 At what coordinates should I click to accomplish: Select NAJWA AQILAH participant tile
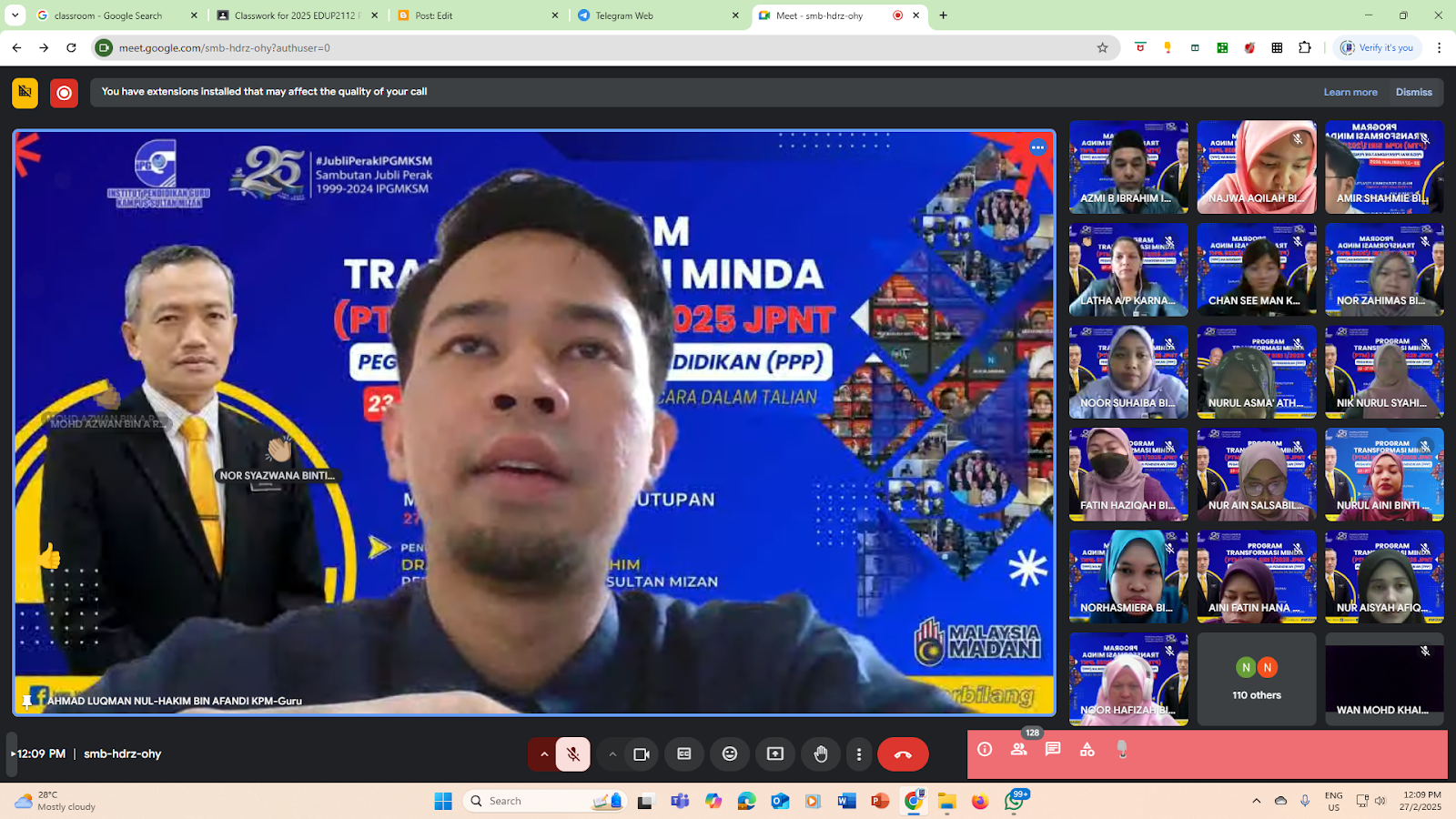(1257, 167)
